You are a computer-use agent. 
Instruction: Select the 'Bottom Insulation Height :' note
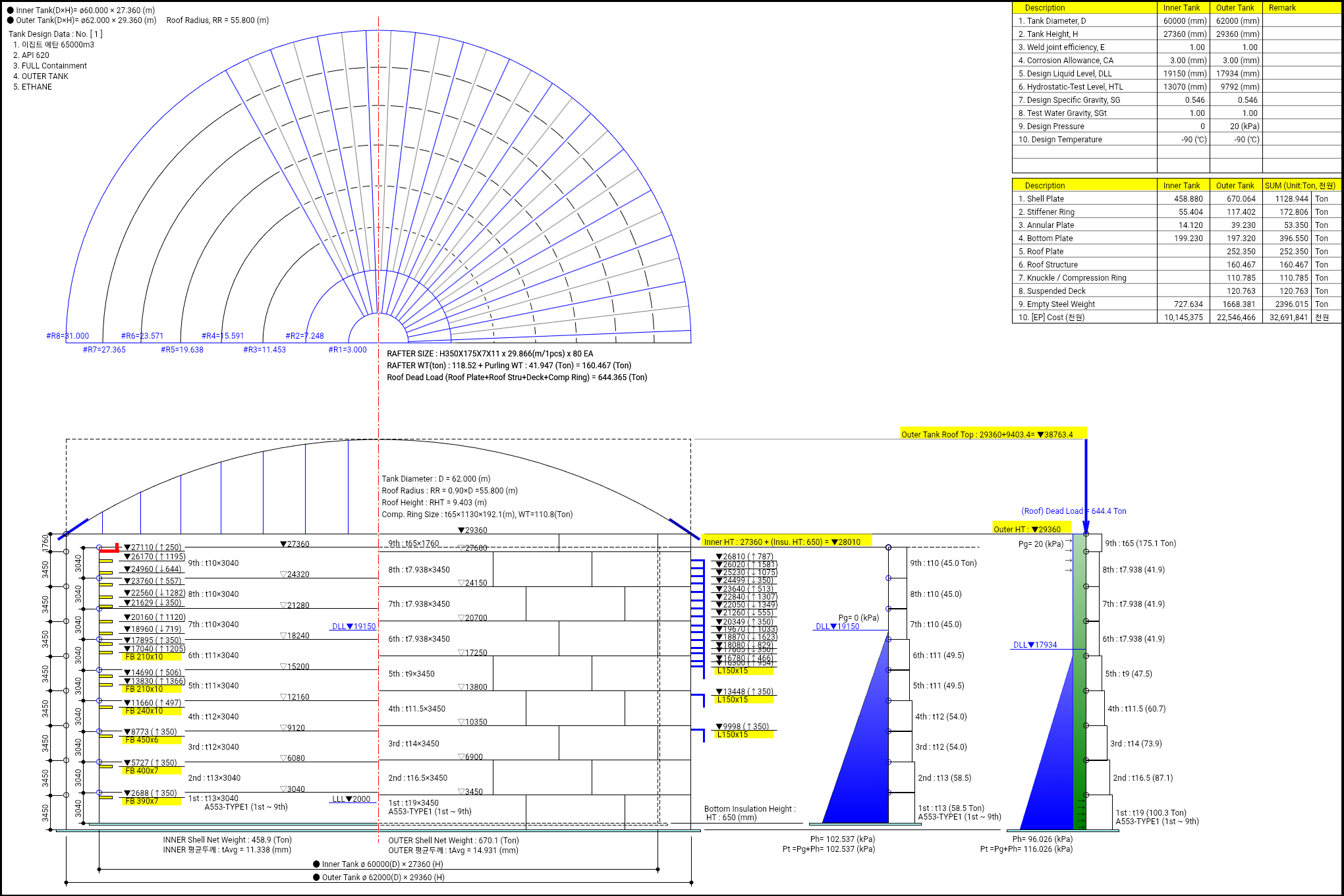(x=750, y=809)
